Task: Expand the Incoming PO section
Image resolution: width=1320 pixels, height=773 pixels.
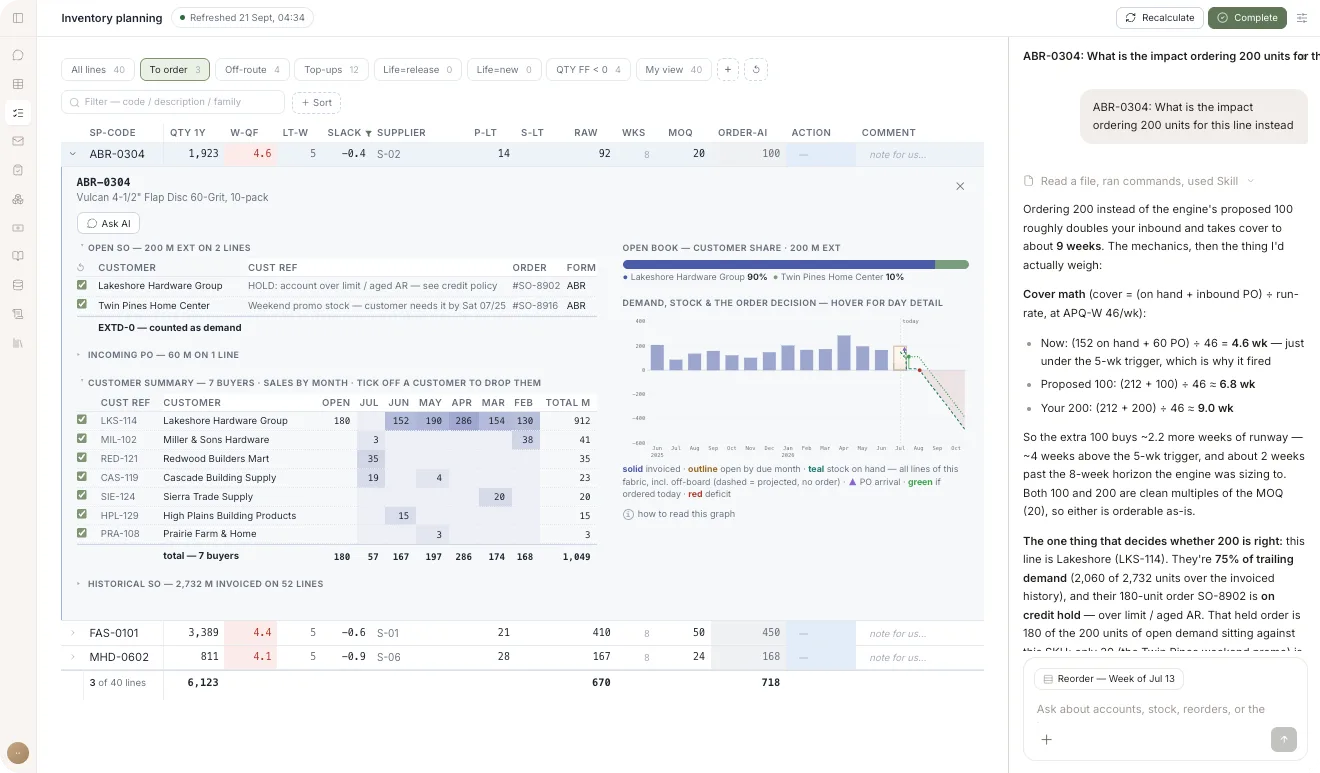Action: (158, 355)
